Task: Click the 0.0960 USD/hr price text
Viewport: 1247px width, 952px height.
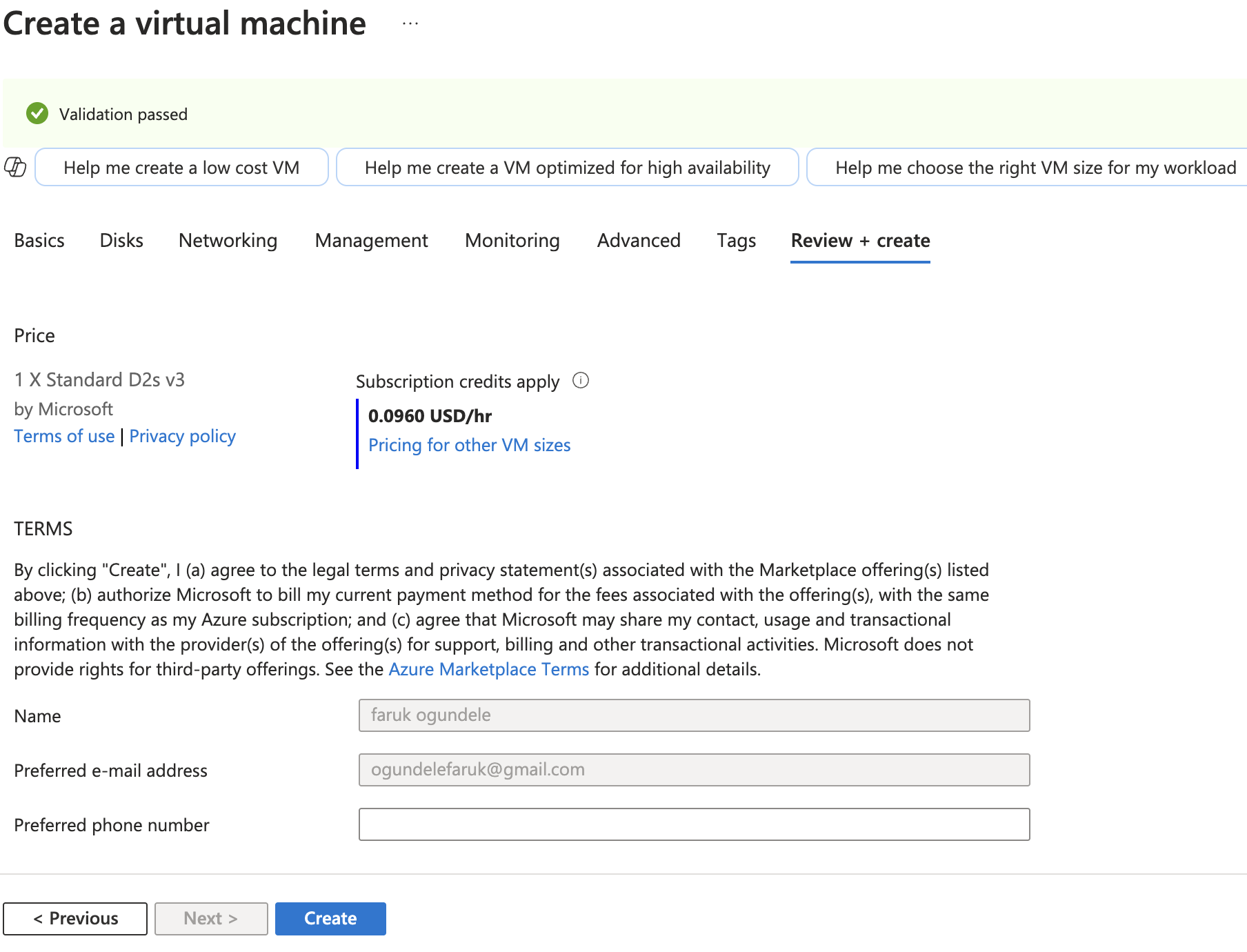Action: [430, 416]
